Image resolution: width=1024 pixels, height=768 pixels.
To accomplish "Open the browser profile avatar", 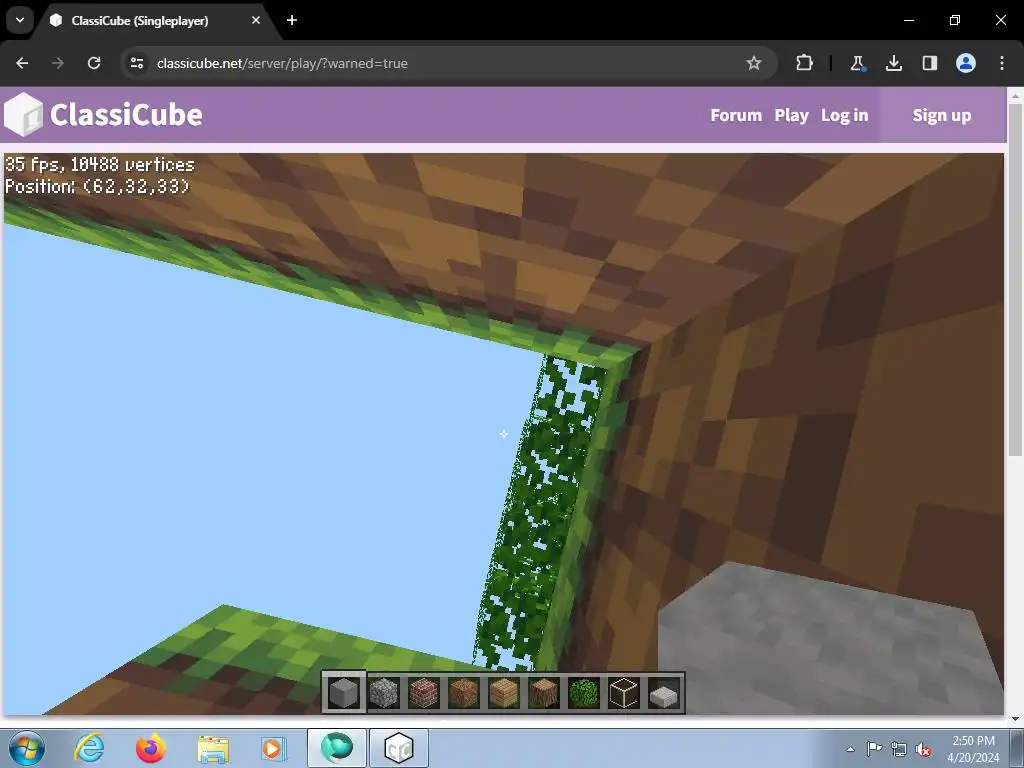I will pos(966,63).
